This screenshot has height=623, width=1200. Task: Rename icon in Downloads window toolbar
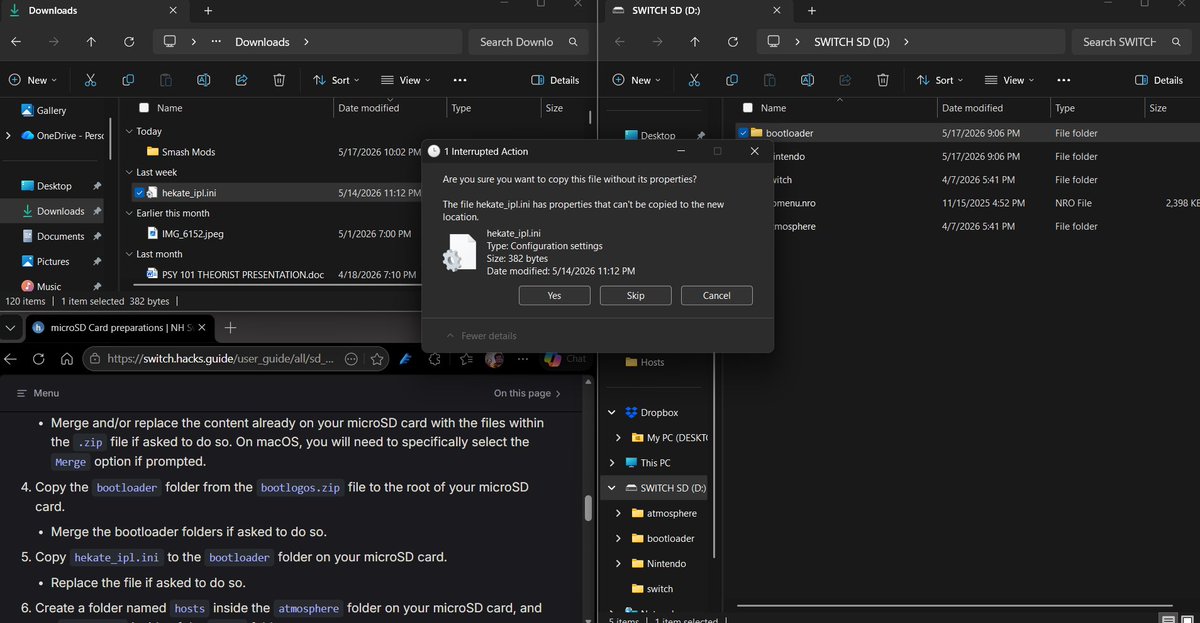tap(204, 80)
